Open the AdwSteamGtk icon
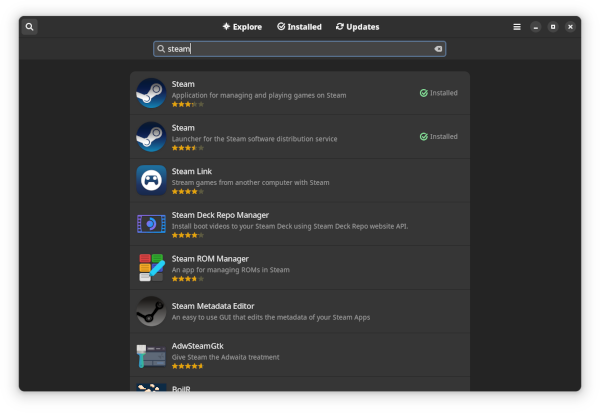Image resolution: width=600 pixels, height=413 pixels. [151, 356]
